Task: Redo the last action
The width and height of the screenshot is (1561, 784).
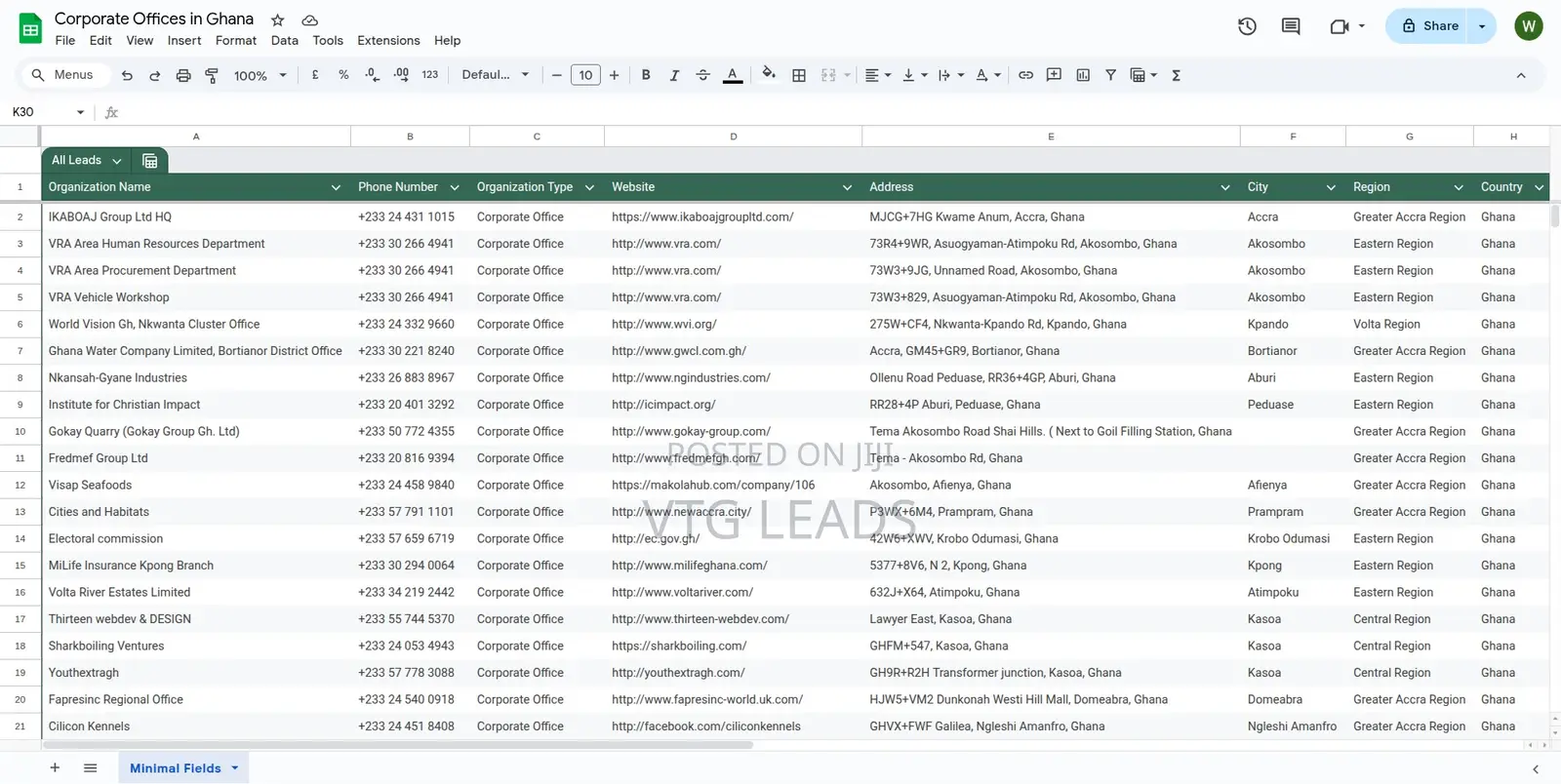Action: click(x=154, y=75)
